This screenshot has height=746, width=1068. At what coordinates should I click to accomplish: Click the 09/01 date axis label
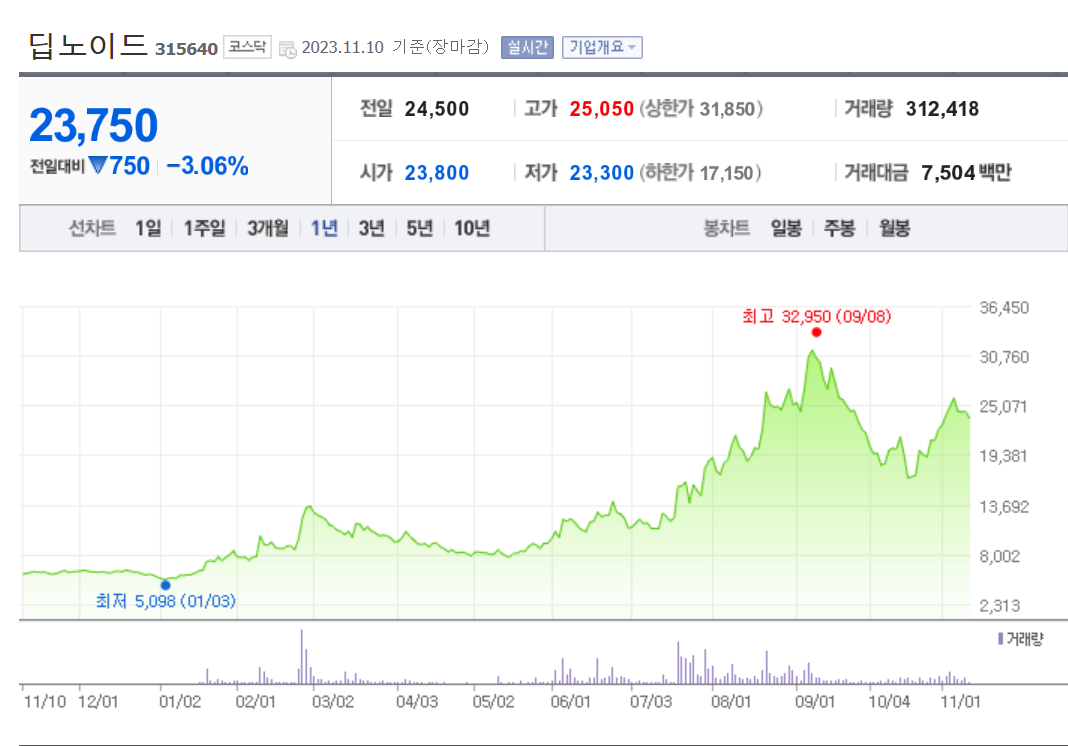point(815,702)
